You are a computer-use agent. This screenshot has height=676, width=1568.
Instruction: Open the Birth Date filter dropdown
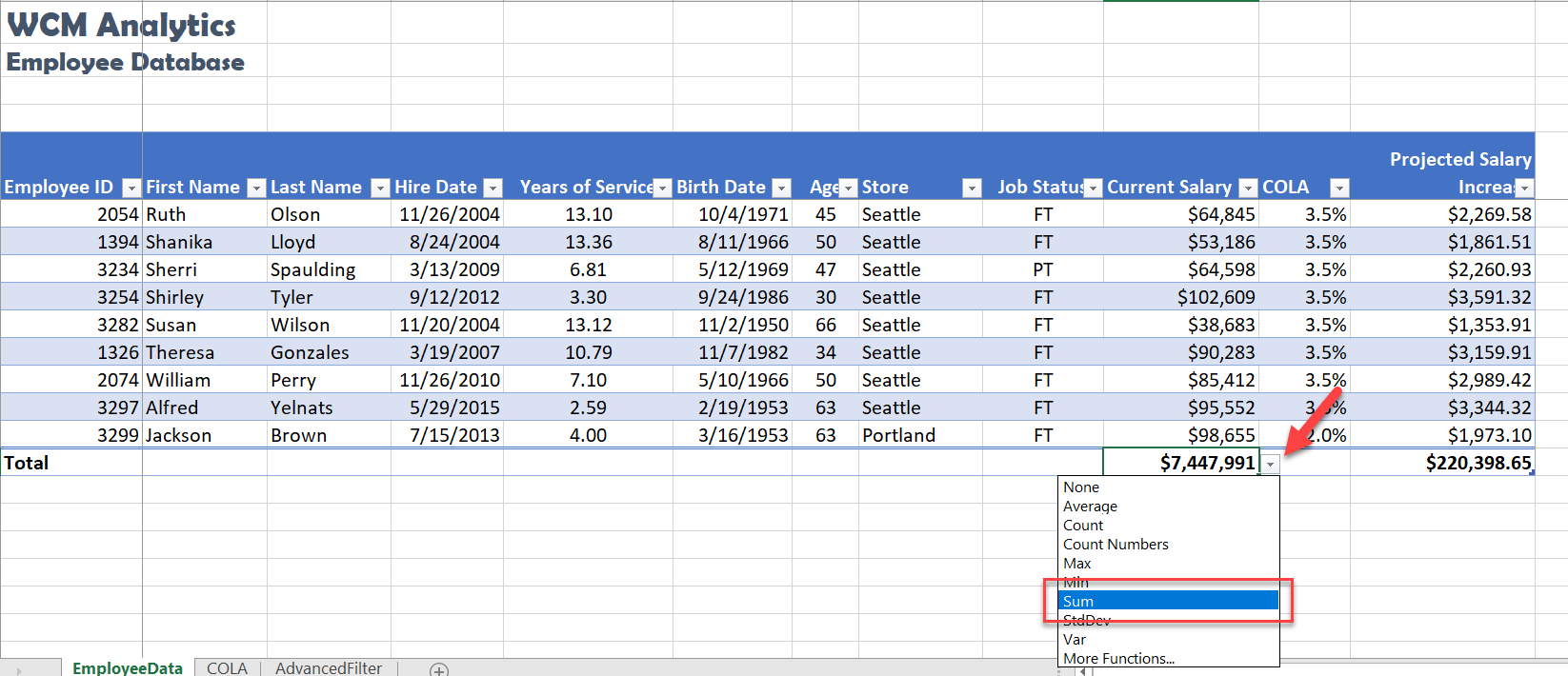[781, 188]
